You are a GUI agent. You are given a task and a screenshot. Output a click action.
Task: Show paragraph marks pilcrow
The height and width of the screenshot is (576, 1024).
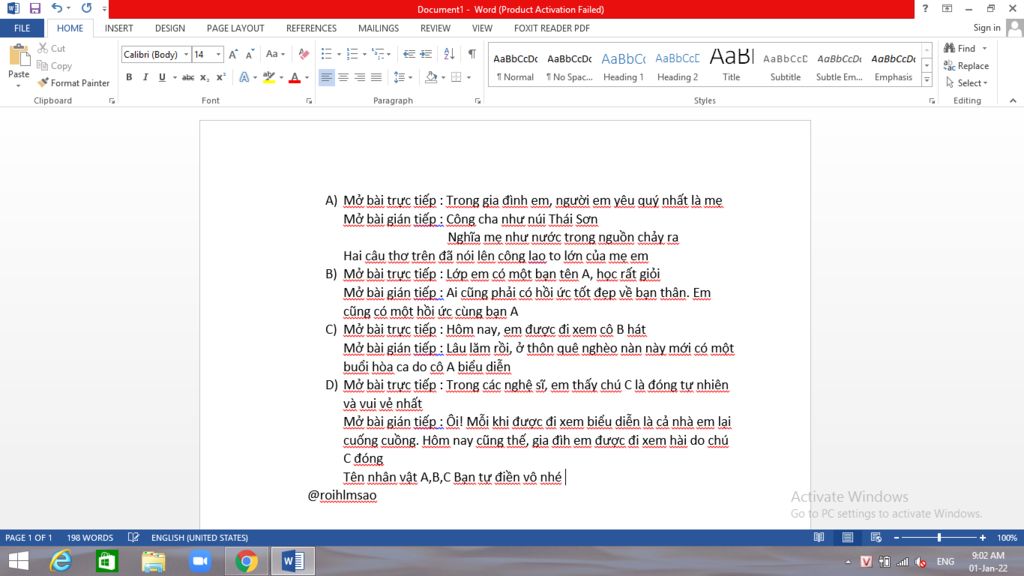coord(472,54)
